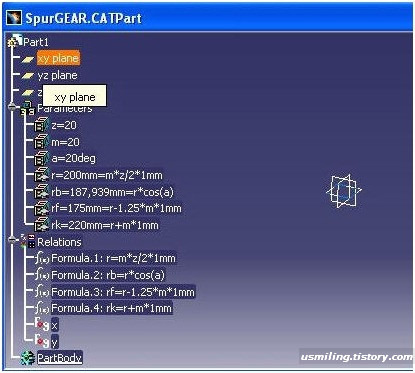
Task: Select Formula.3: rf=r-1.25*m*1mm
Action: click(x=123, y=292)
